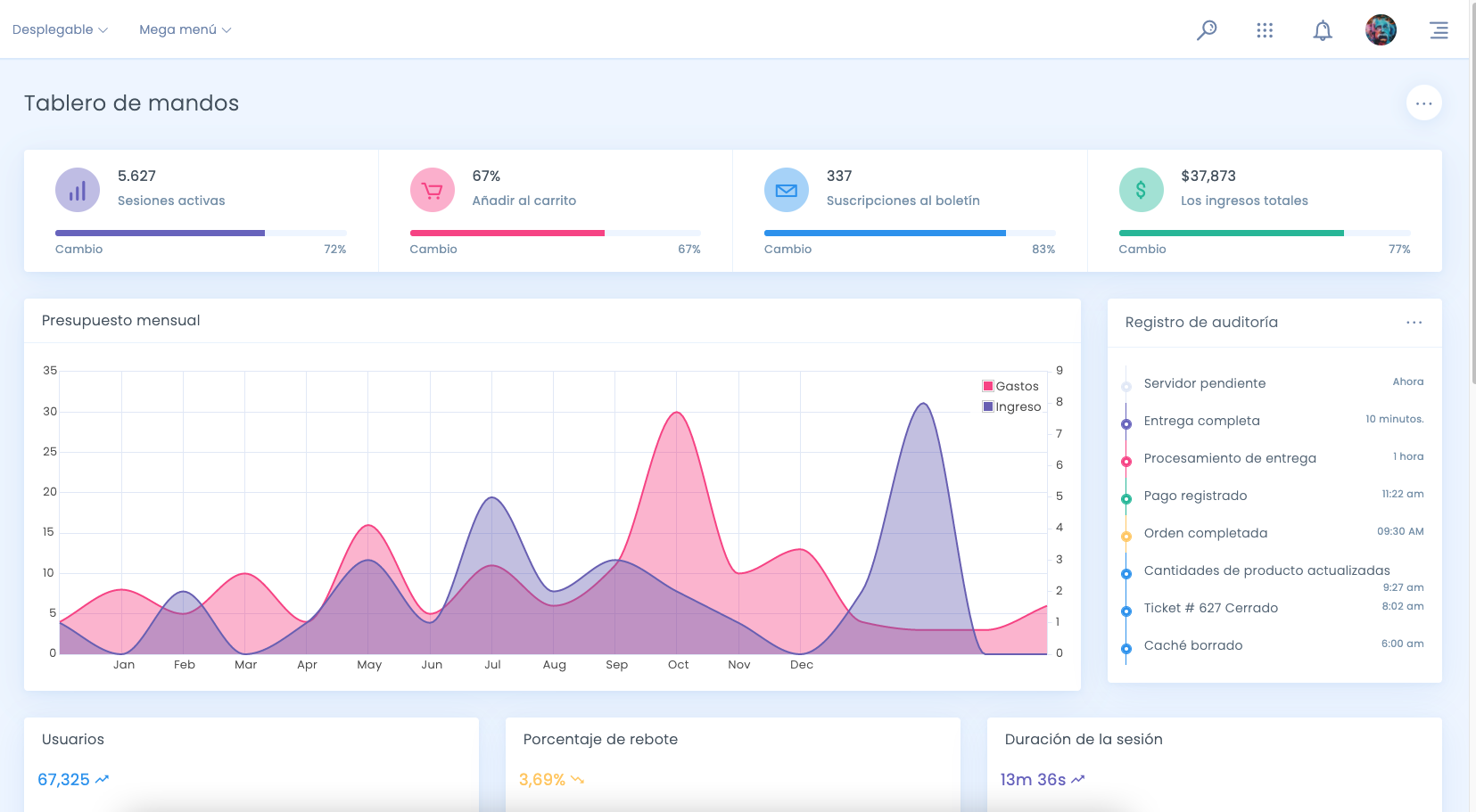Toggle the Ingreso series in the legend
Image resolution: width=1476 pixels, height=812 pixels.
[x=1012, y=406]
